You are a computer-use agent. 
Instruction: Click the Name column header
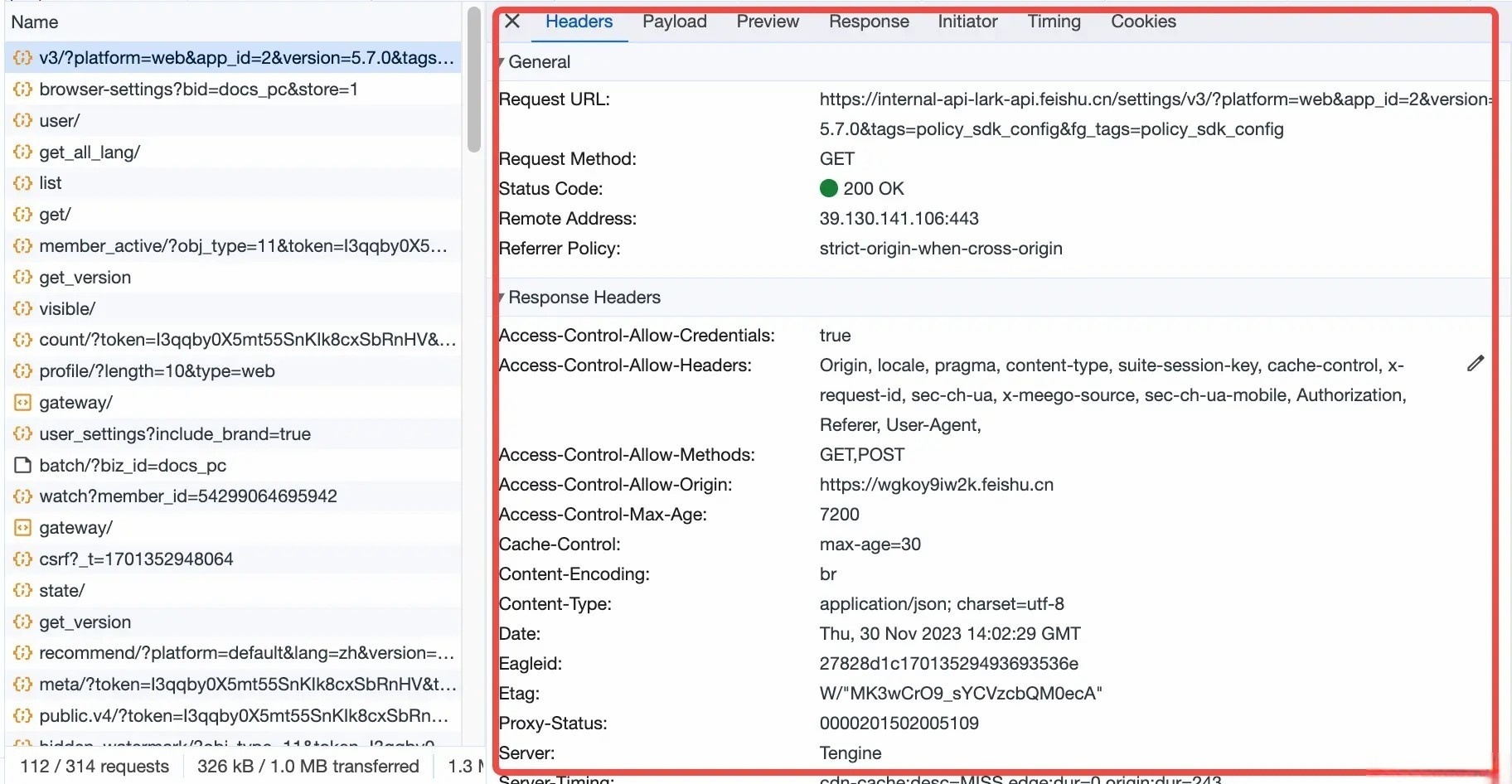click(x=35, y=22)
